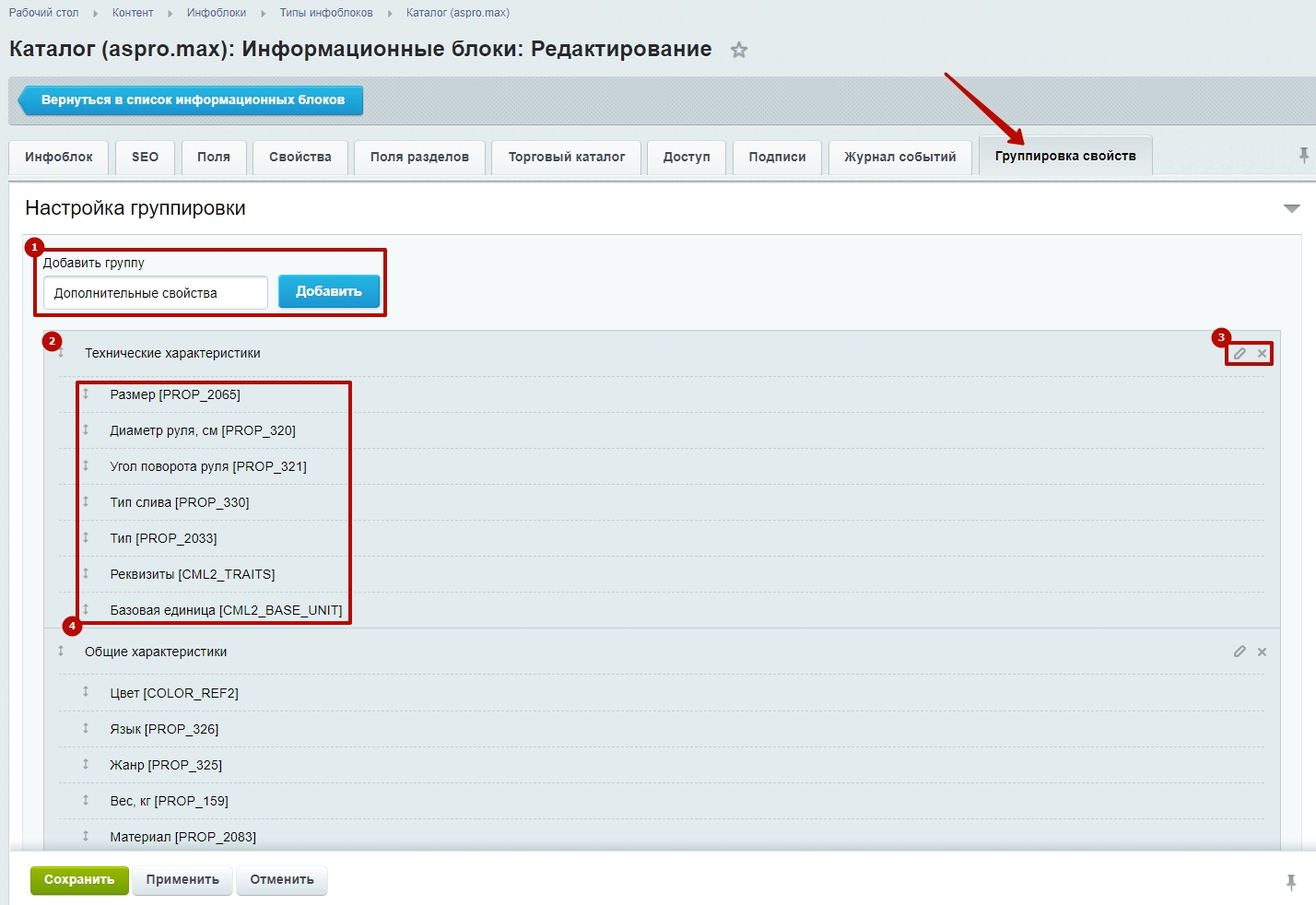Remove the Общие характеристики group

click(1262, 652)
